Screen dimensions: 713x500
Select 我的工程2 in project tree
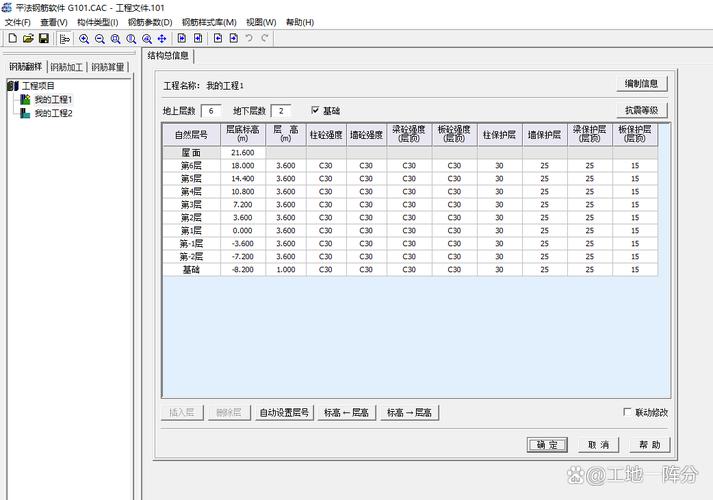tap(53, 113)
